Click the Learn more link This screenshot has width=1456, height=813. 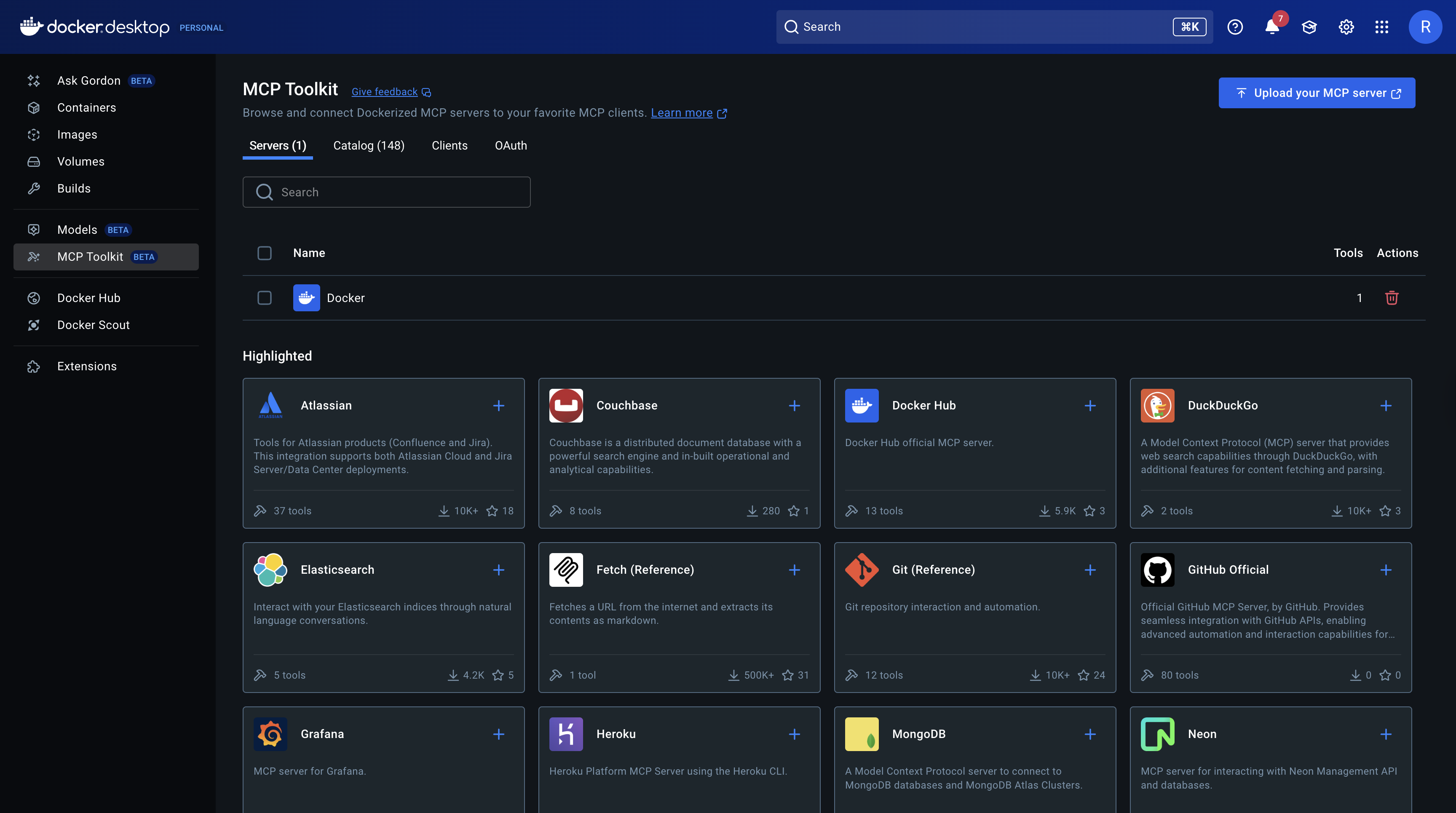point(682,112)
